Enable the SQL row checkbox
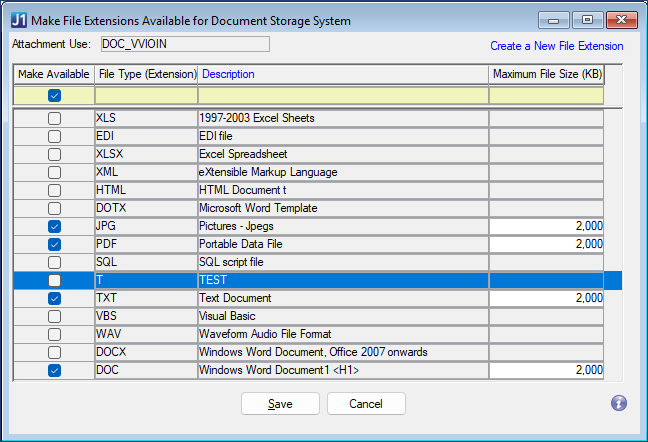The height and width of the screenshot is (442, 648). tap(54, 262)
